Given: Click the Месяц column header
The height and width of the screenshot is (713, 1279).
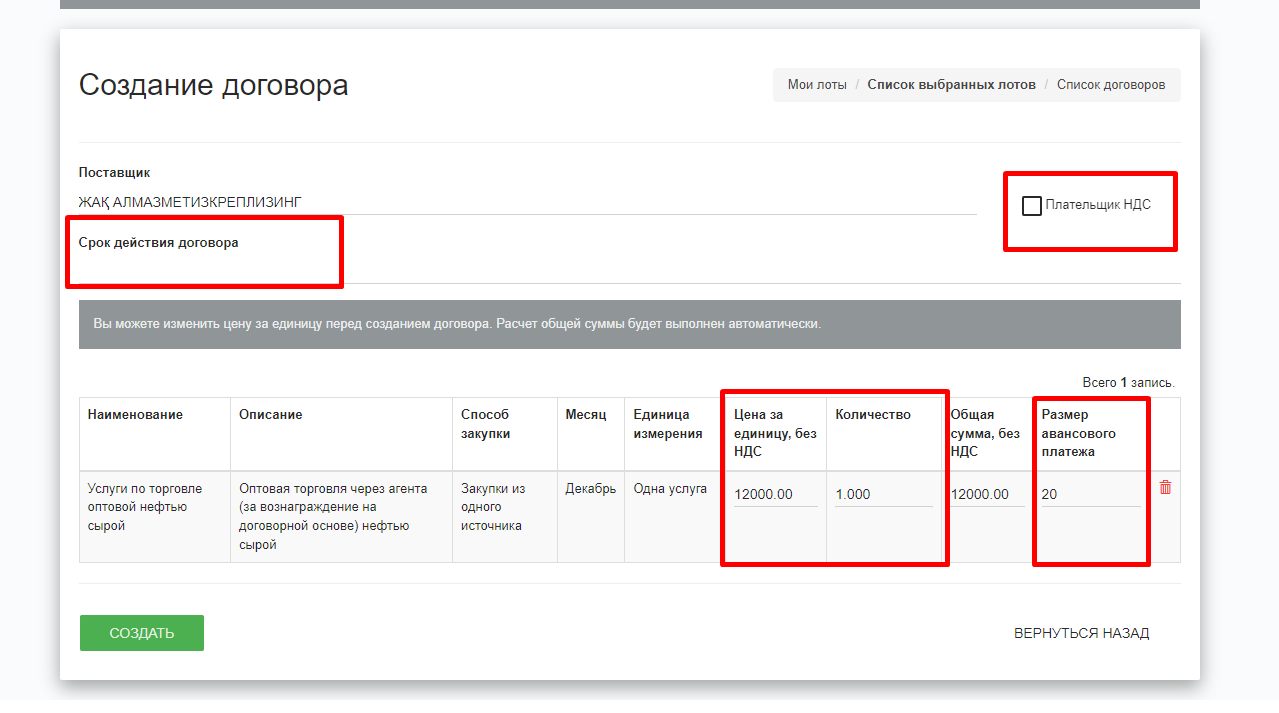Looking at the screenshot, I should pos(586,415).
